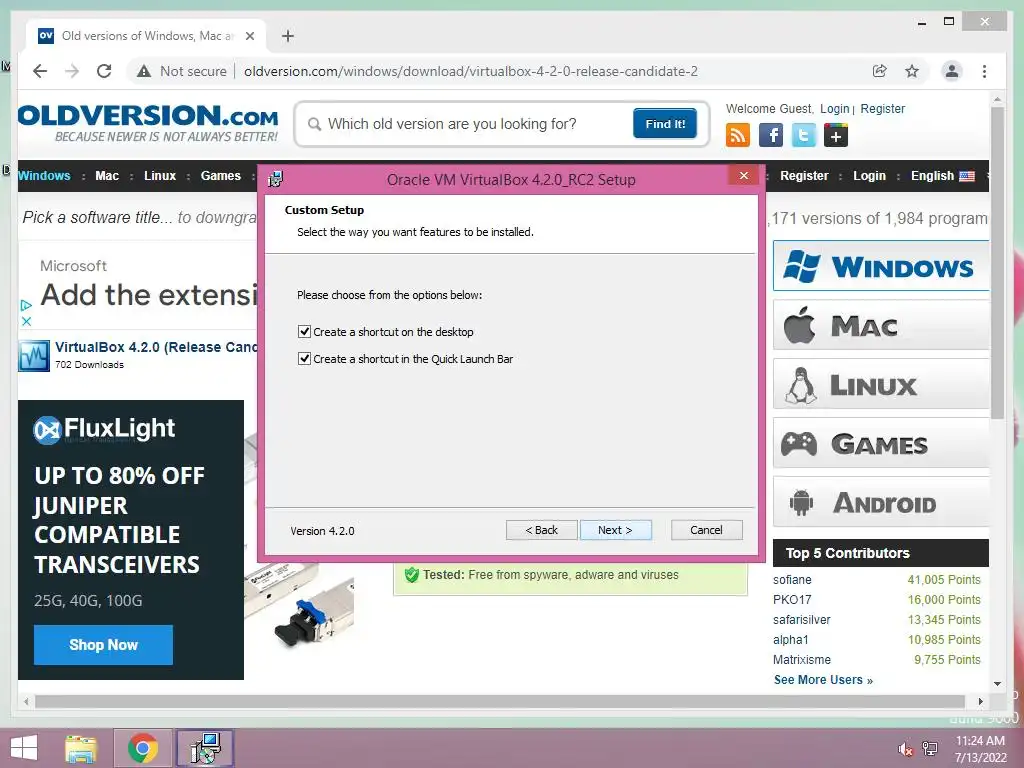Click the ANDROID category banner
The image size is (1024, 768).
[x=881, y=502]
